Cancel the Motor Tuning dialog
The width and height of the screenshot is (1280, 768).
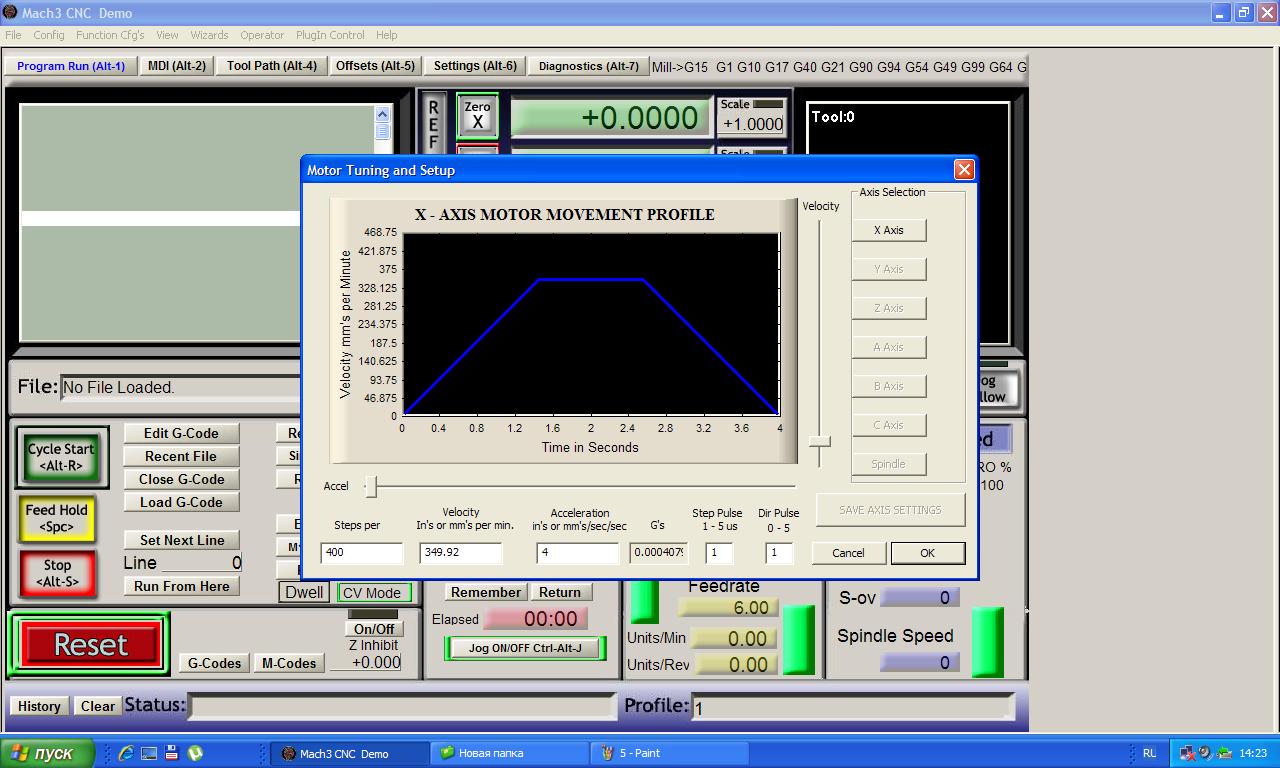point(848,553)
